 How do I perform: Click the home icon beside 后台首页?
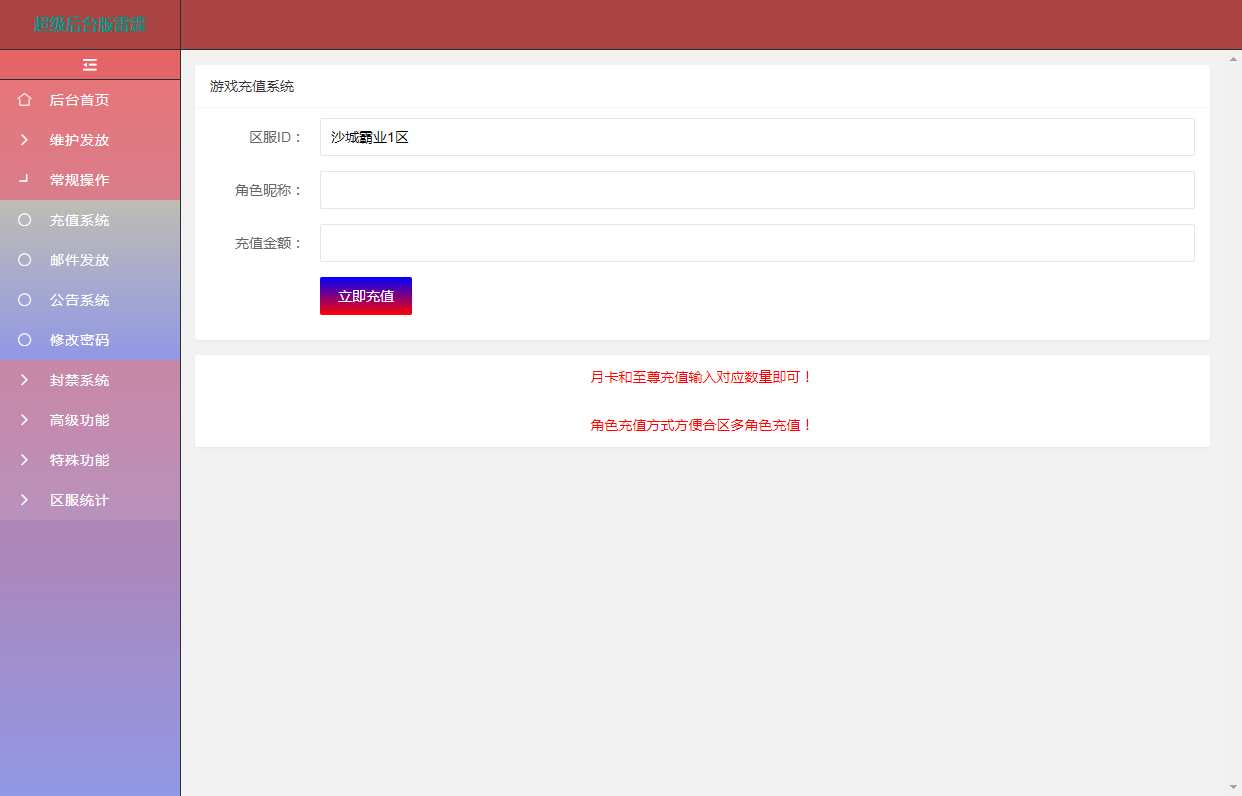(x=24, y=100)
